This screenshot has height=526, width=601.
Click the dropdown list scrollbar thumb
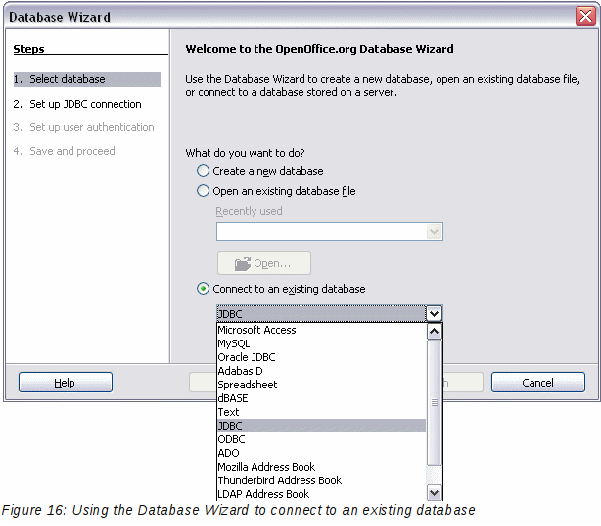tap(434, 402)
